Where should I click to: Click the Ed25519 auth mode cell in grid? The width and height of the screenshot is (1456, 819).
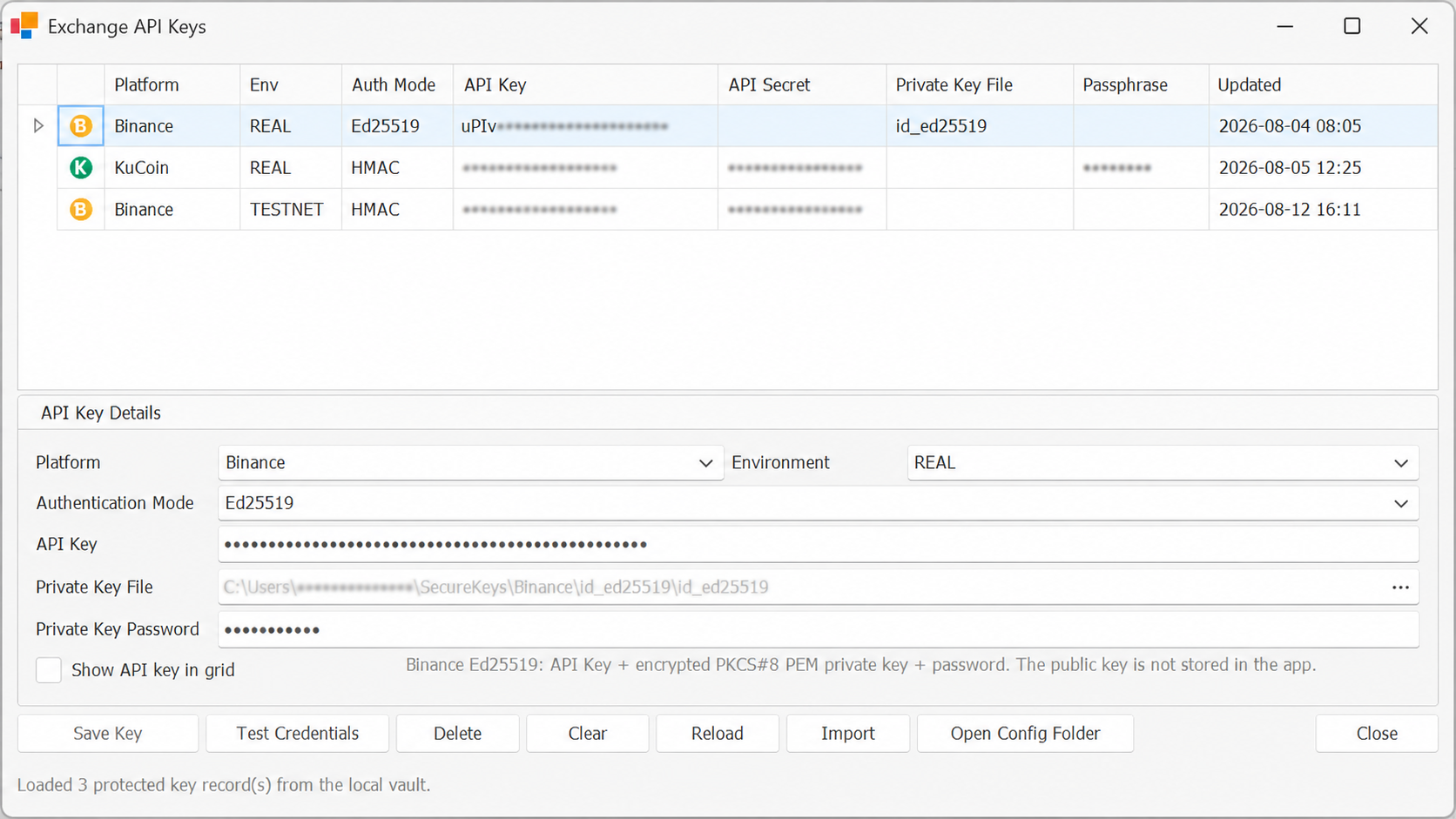click(397, 126)
